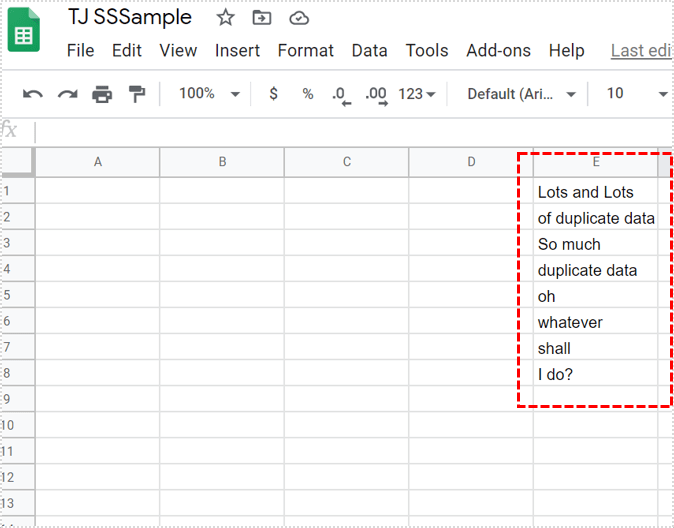Screen dimensions: 674x528
Task: Undo the last action
Action: pyautogui.click(x=33, y=94)
